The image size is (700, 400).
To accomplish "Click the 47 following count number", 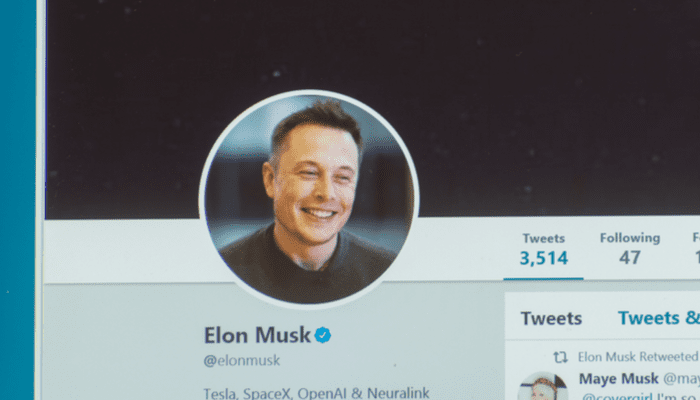I will coord(629,258).
